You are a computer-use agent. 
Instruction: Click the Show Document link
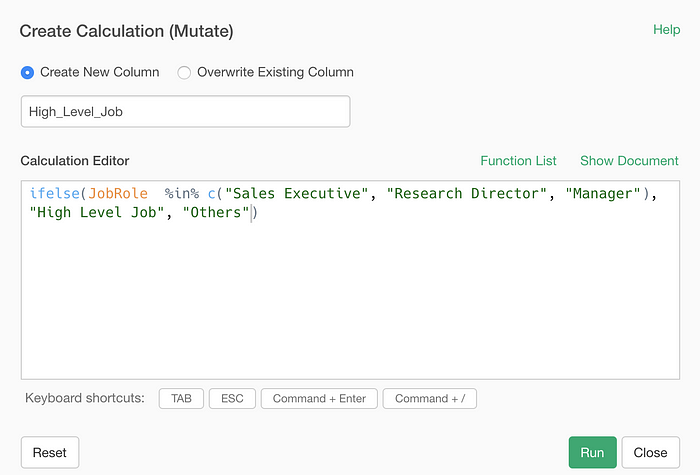(x=629, y=161)
